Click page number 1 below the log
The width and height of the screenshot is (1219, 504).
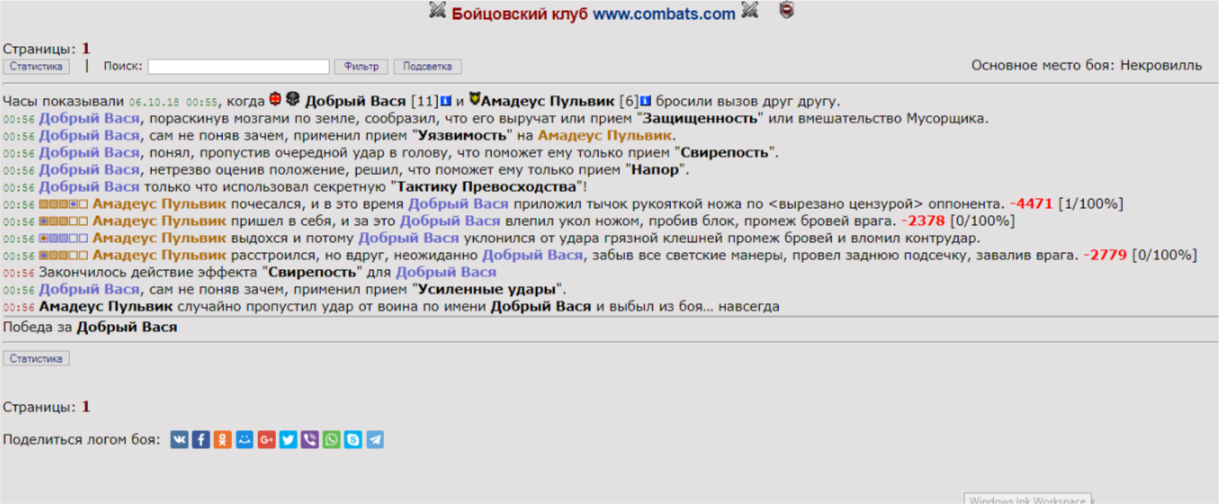click(86, 407)
